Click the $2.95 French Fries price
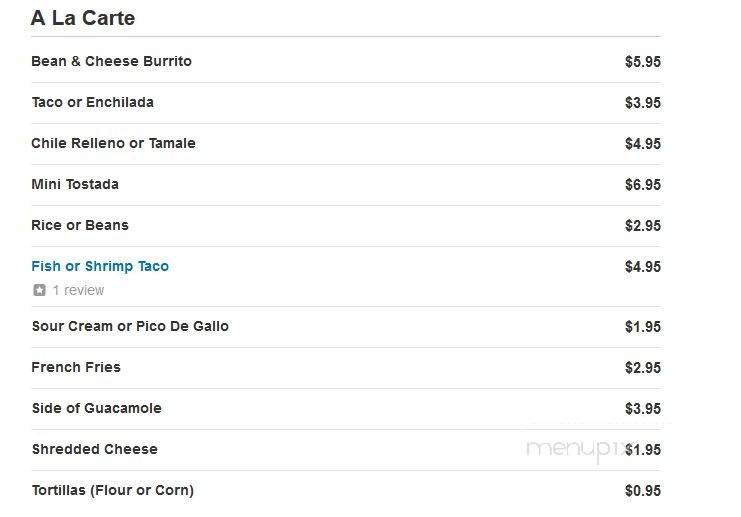741x517 pixels. click(642, 367)
